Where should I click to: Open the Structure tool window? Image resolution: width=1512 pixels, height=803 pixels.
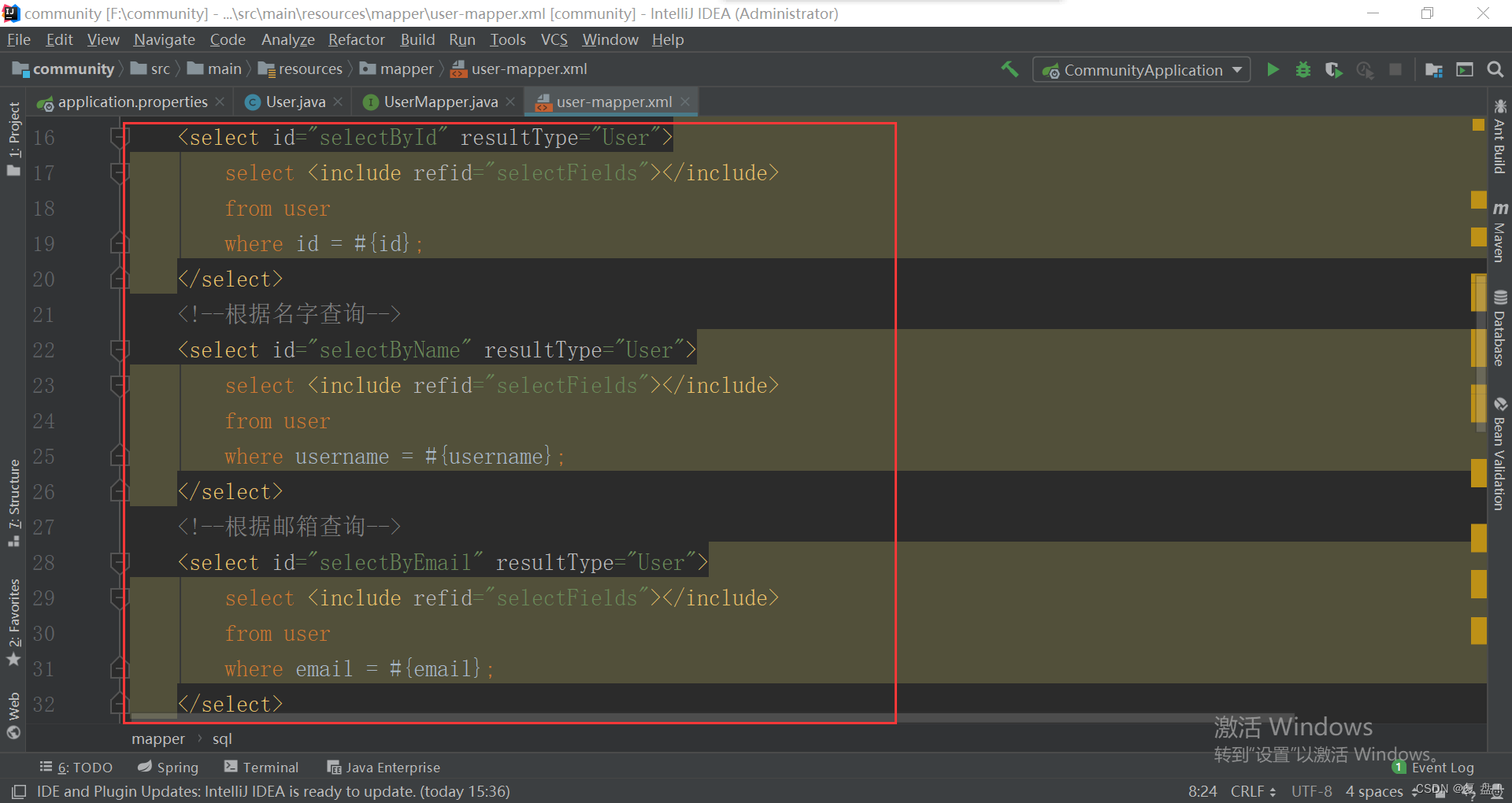click(13, 503)
